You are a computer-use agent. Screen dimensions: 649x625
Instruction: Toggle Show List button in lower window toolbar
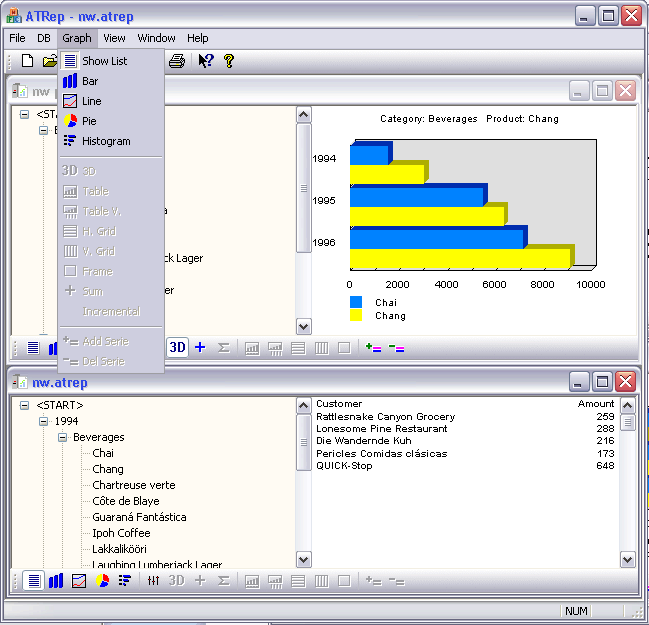tap(33, 581)
